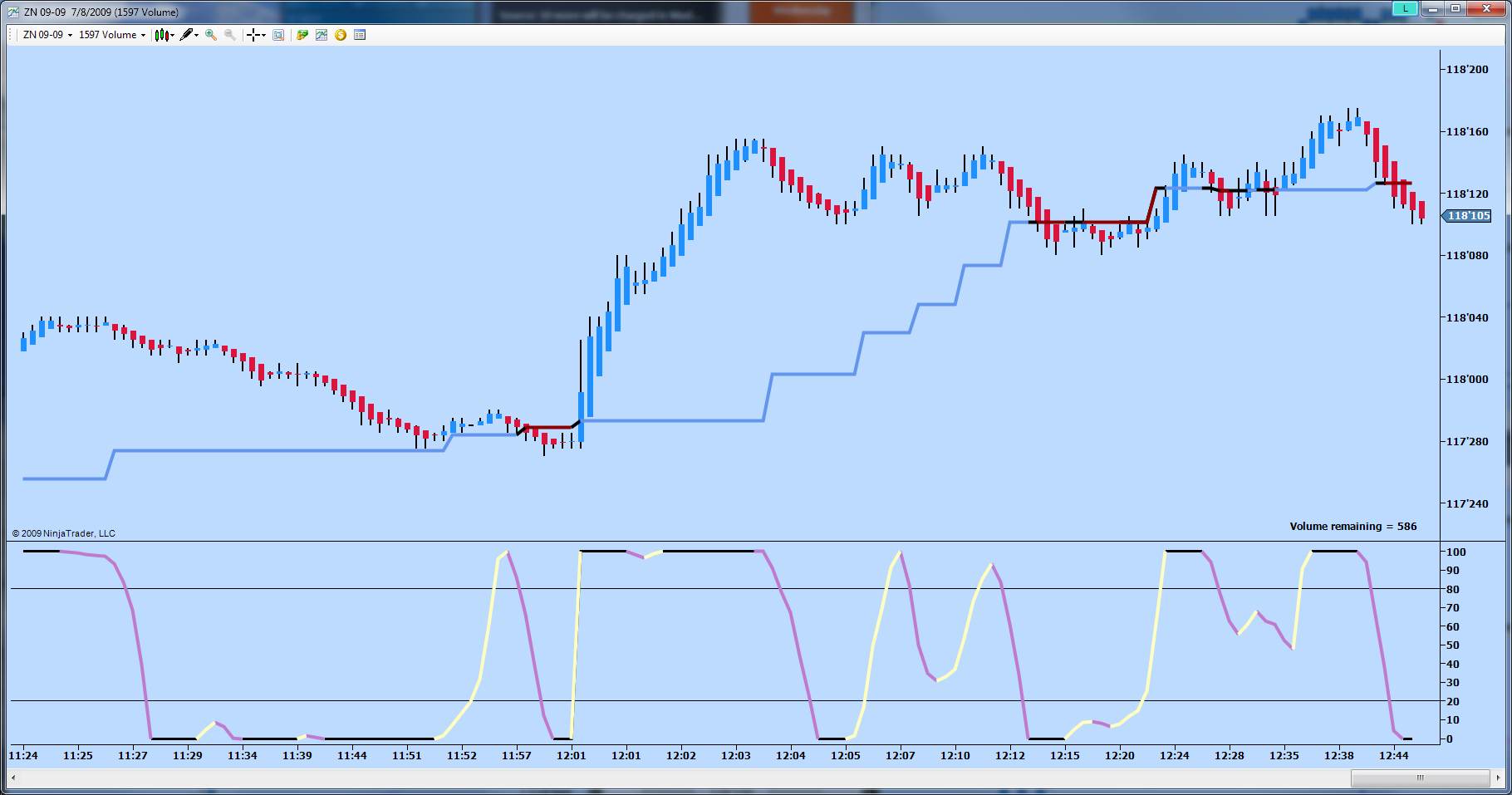Click the 118'160 price axis label
The height and width of the screenshot is (795, 1512).
[x=1467, y=131]
